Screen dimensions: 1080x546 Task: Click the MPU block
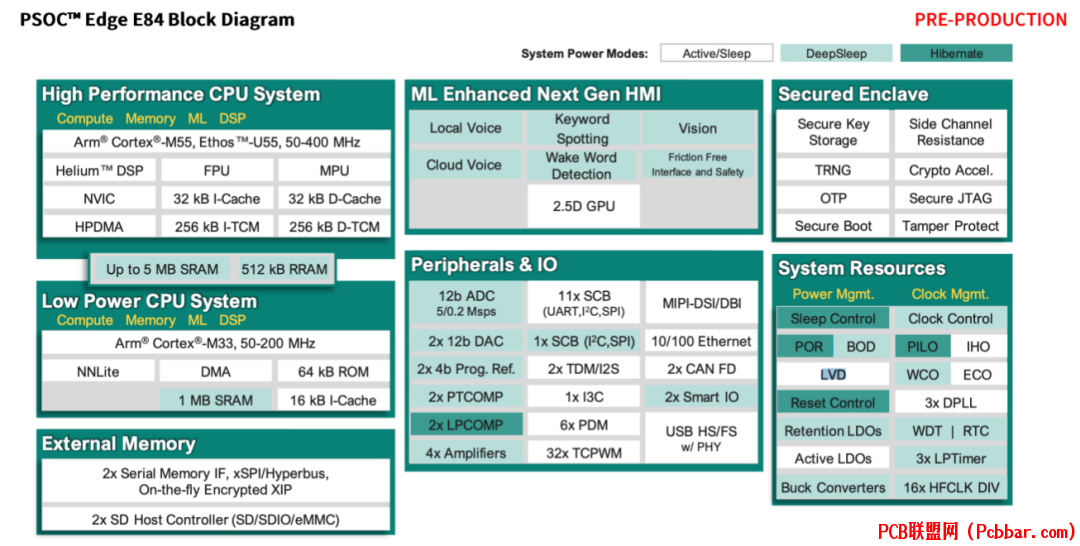point(334,171)
